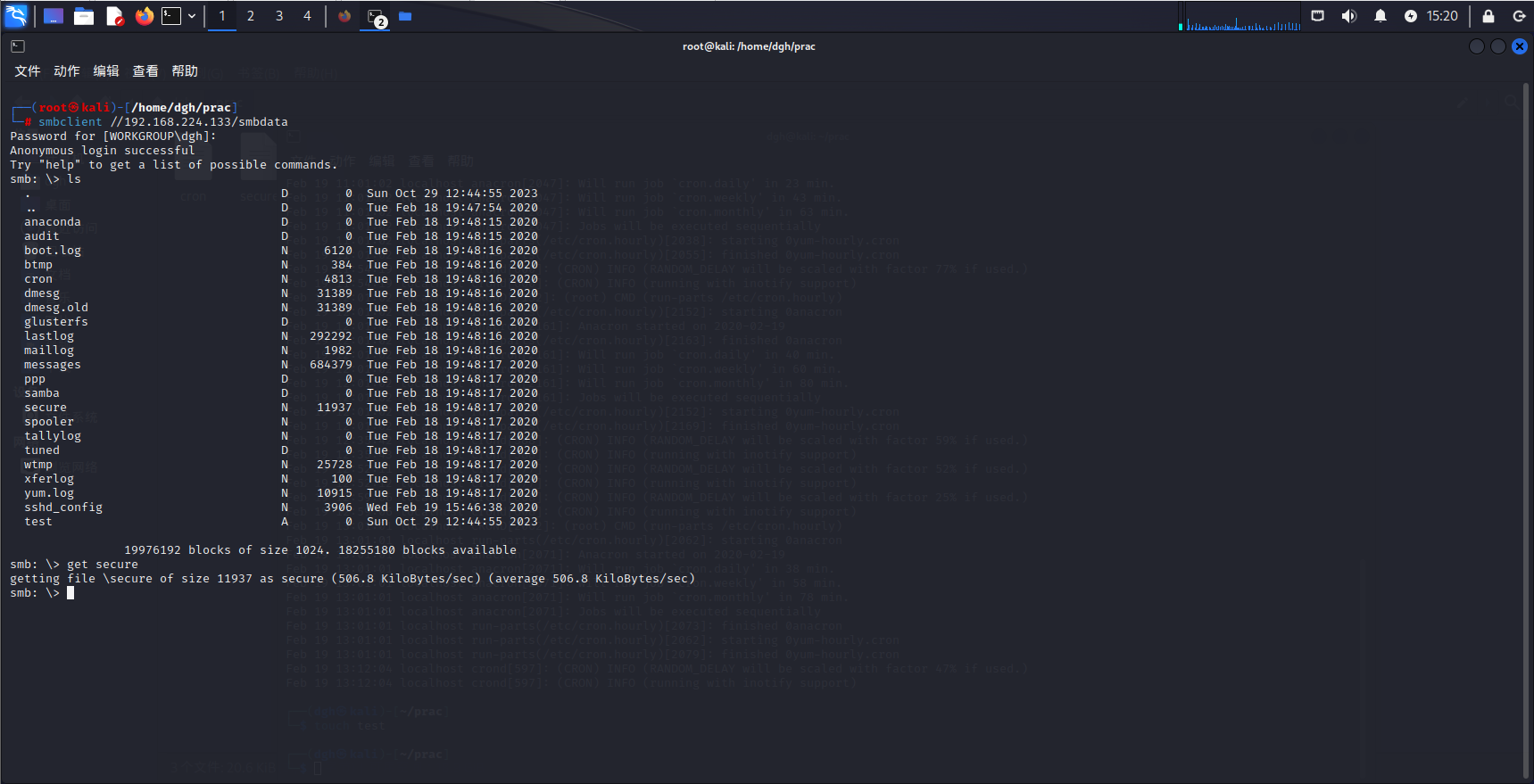
Task: Open the 动作 menu
Action: [x=67, y=71]
